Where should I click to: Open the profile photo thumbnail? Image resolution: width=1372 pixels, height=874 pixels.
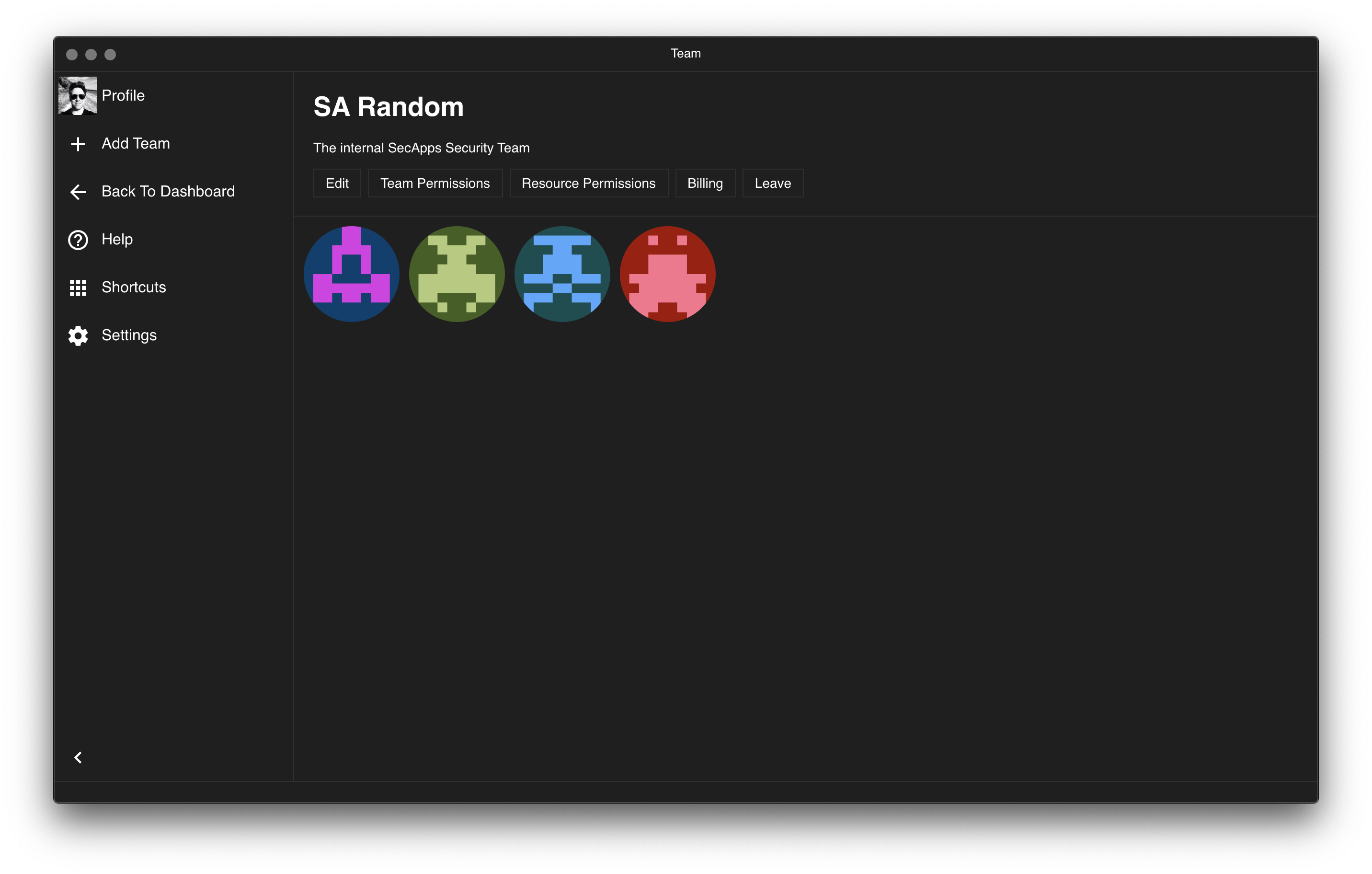pos(78,96)
